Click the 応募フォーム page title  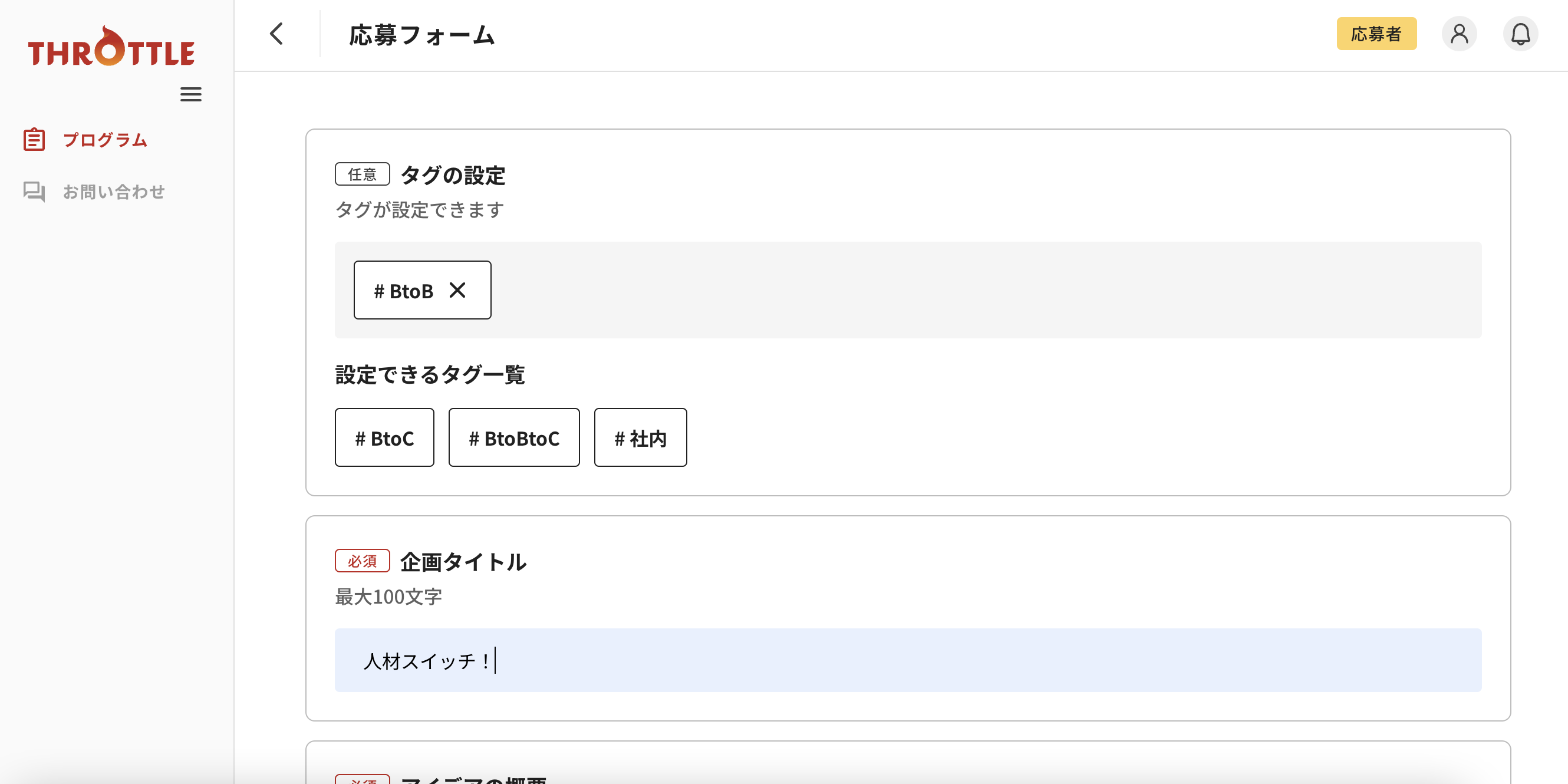422,35
